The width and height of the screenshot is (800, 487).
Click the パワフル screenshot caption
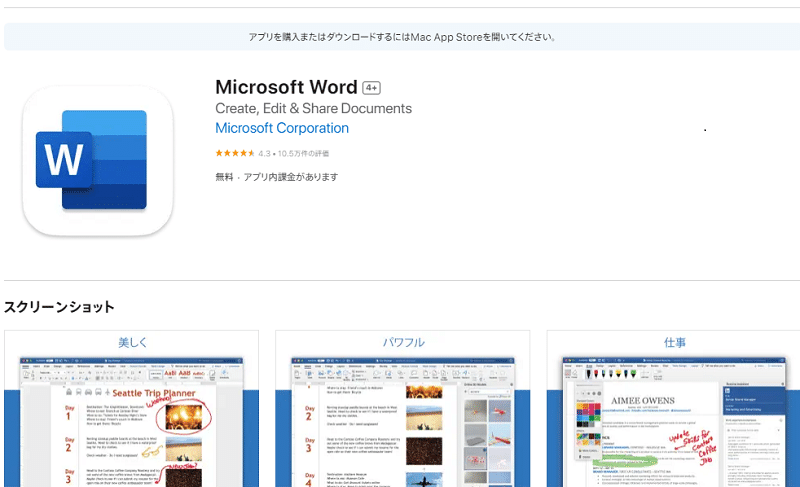coord(403,342)
